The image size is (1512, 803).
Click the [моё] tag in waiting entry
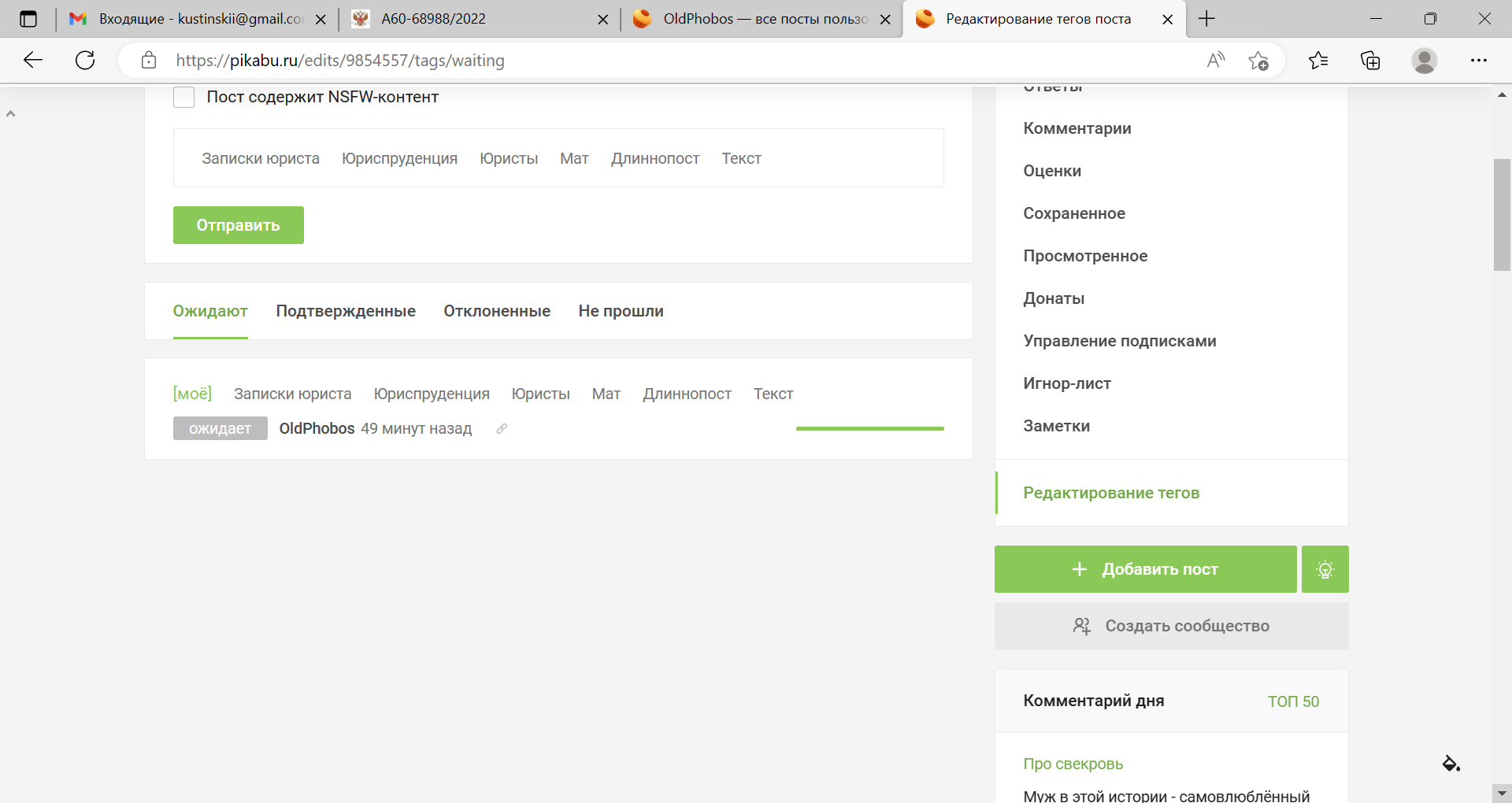(192, 394)
